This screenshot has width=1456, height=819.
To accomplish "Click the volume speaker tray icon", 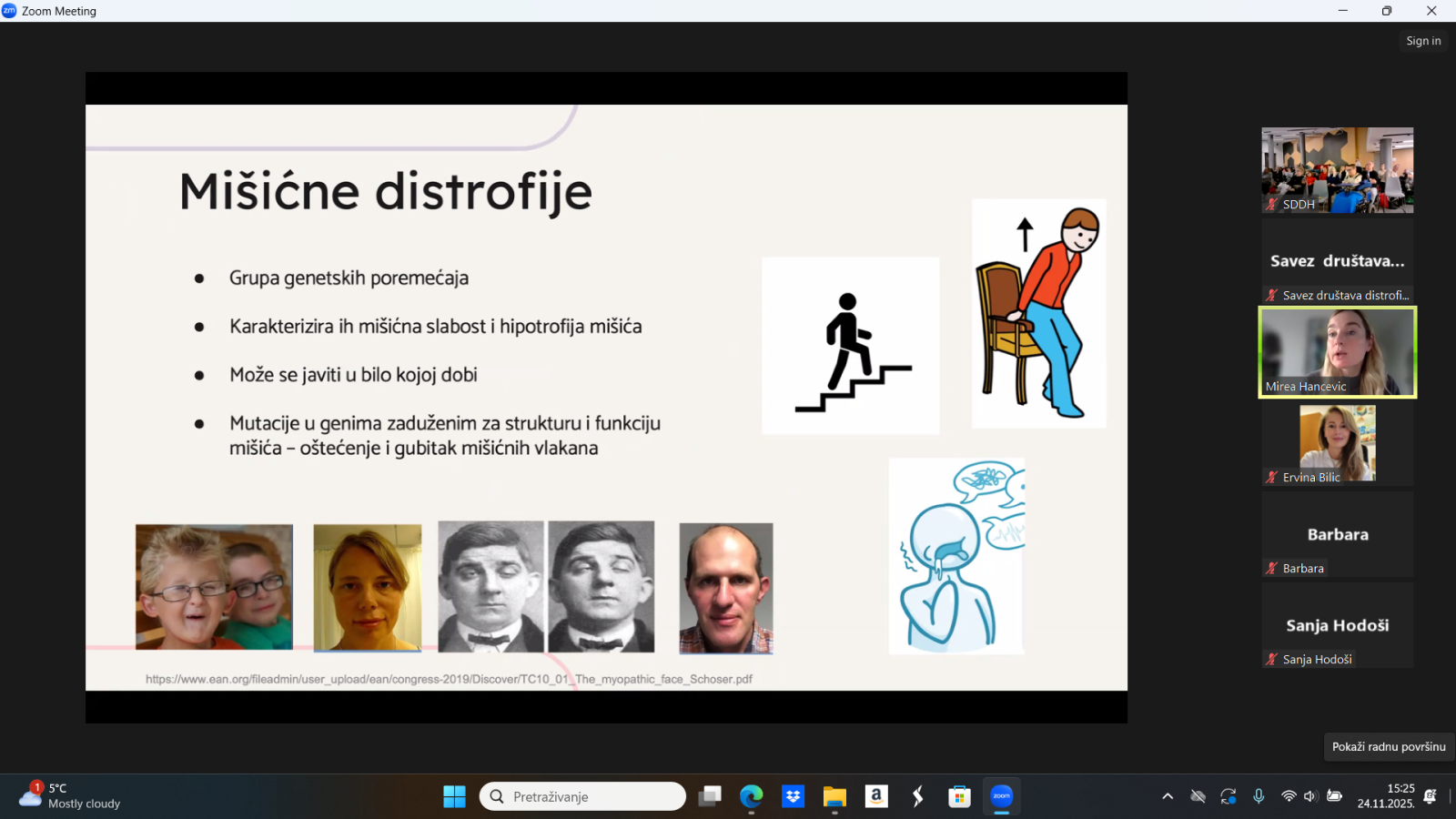I will pos(1310,796).
